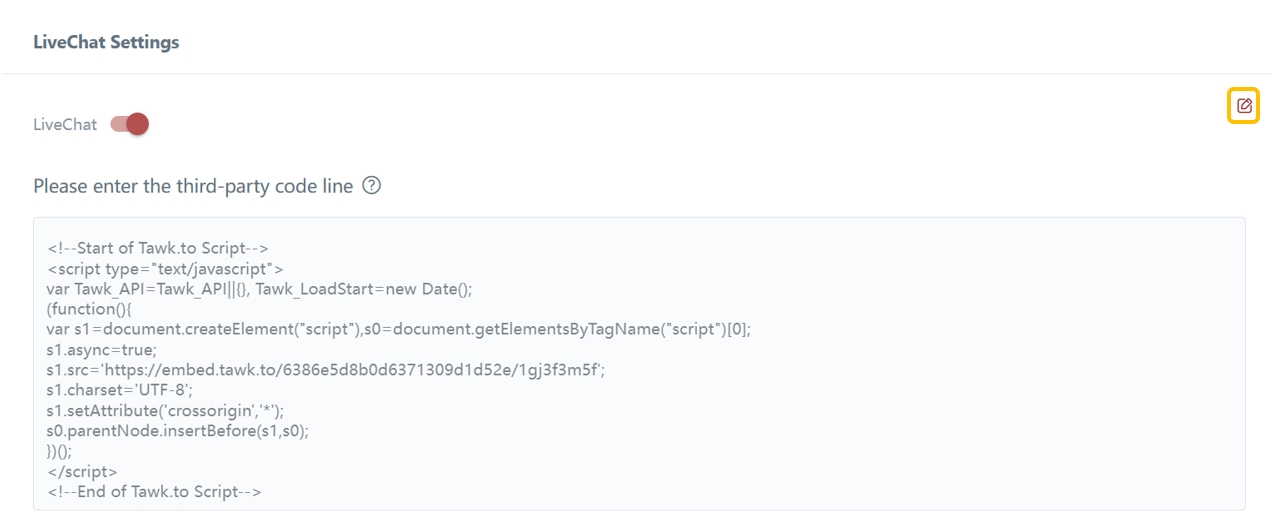Click the closing </script> tag line
Image resolution: width=1276 pixels, height=529 pixels.
tap(82, 471)
